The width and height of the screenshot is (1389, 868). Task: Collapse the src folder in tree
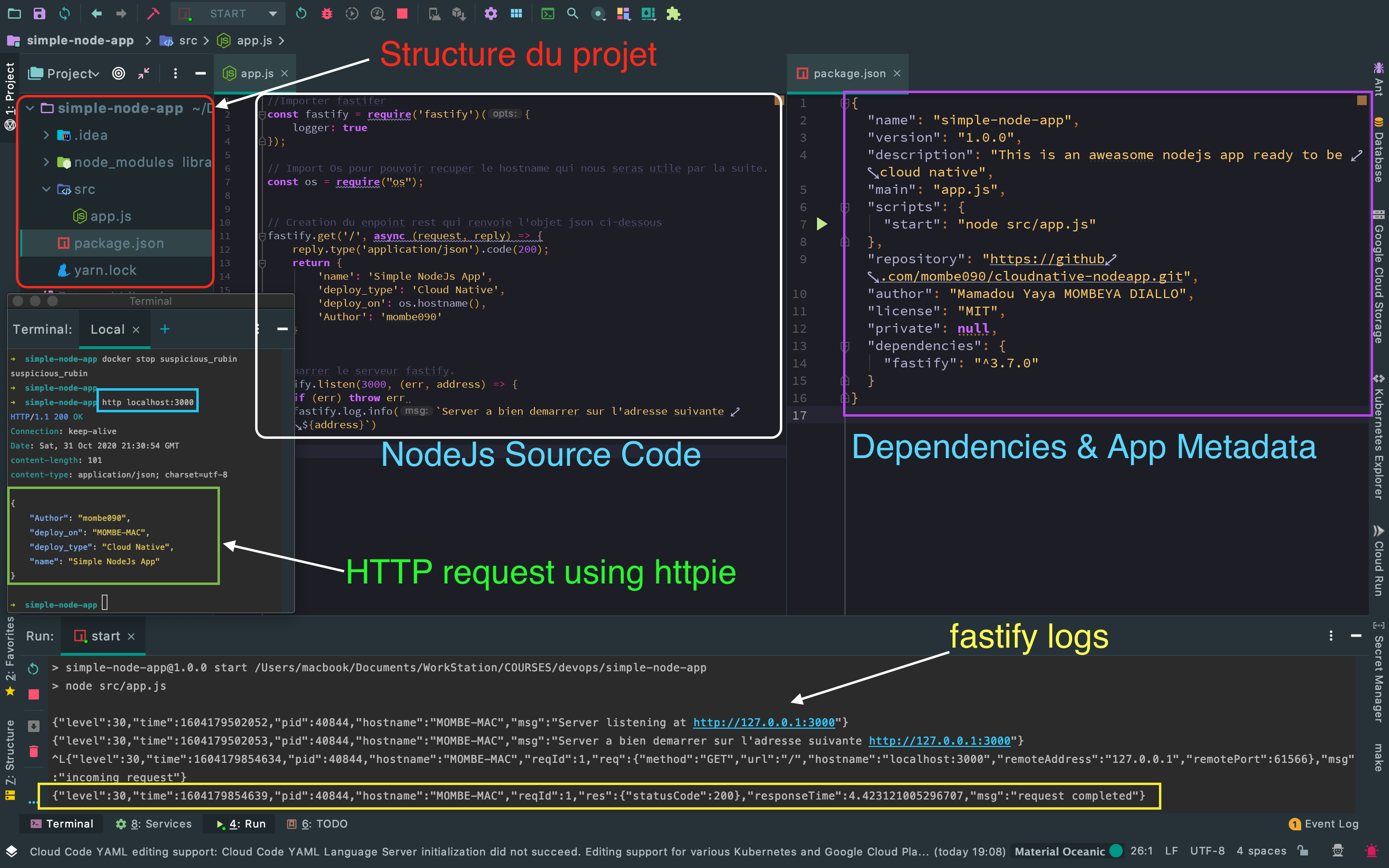[46, 189]
